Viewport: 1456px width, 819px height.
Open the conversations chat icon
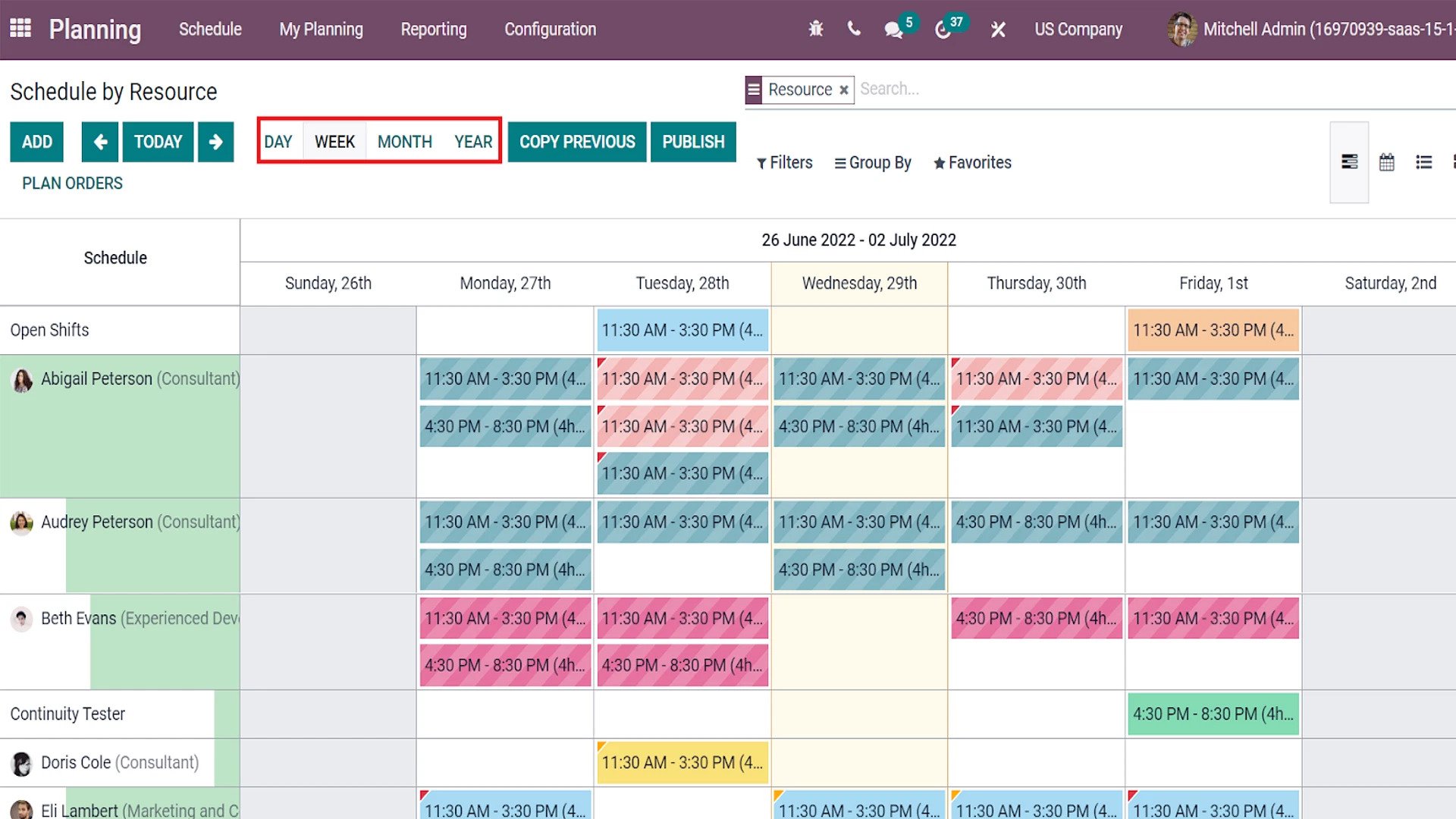[x=893, y=30]
